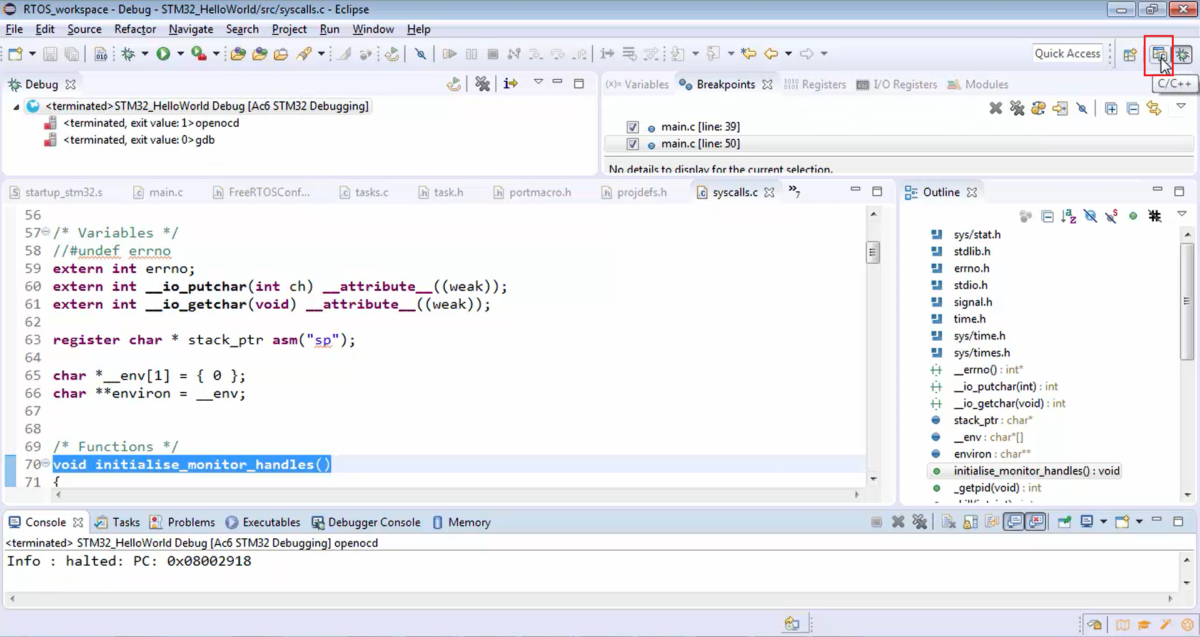Toggle Hide Fields icon in Outline
This screenshot has width=1200, height=637.
coord(1090,216)
